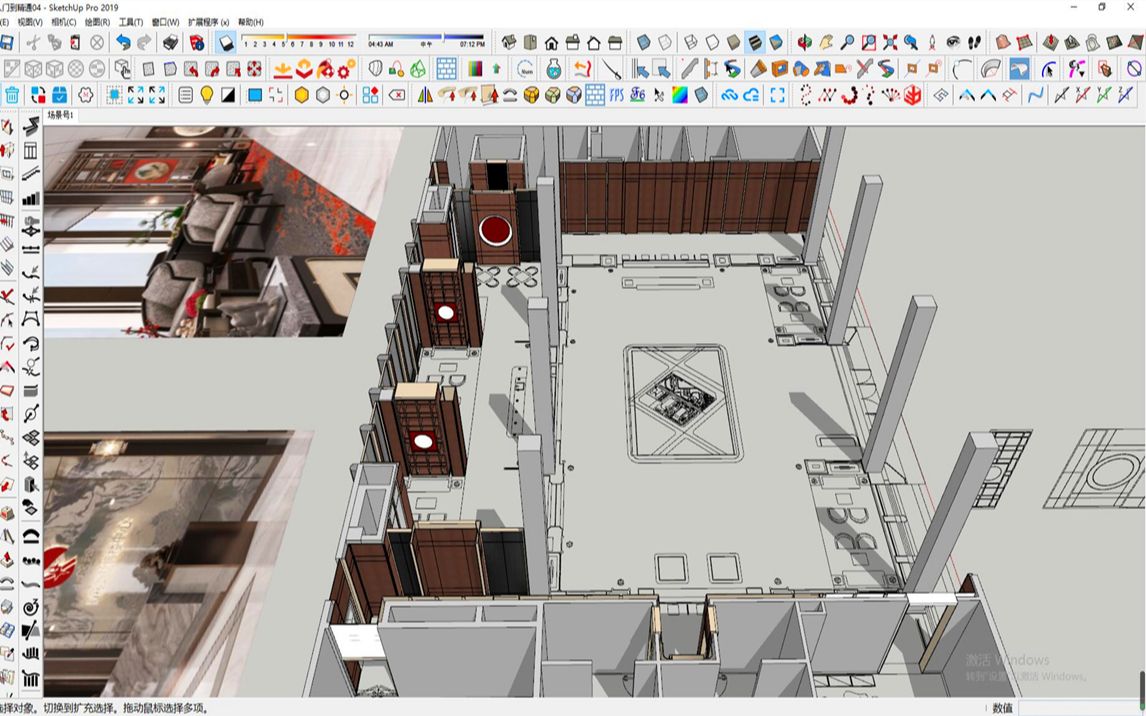Select the Print toolbar icon

[171, 42]
